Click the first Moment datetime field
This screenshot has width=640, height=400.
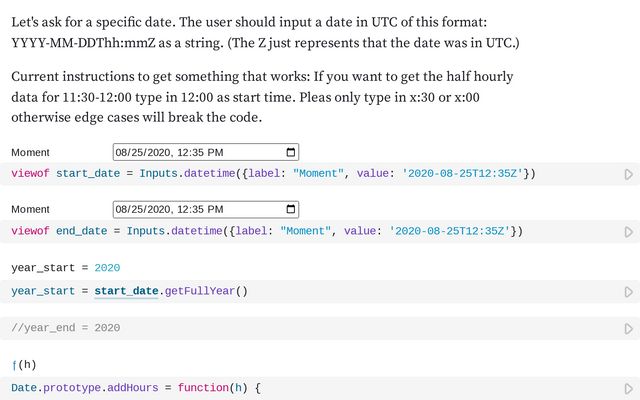tap(206, 152)
